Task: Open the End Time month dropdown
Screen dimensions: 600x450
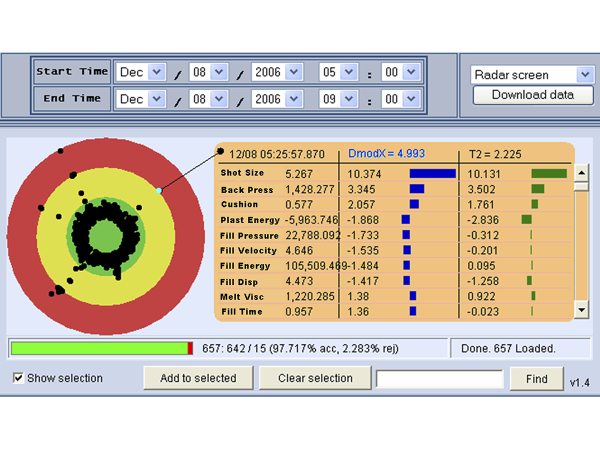Action: point(140,99)
